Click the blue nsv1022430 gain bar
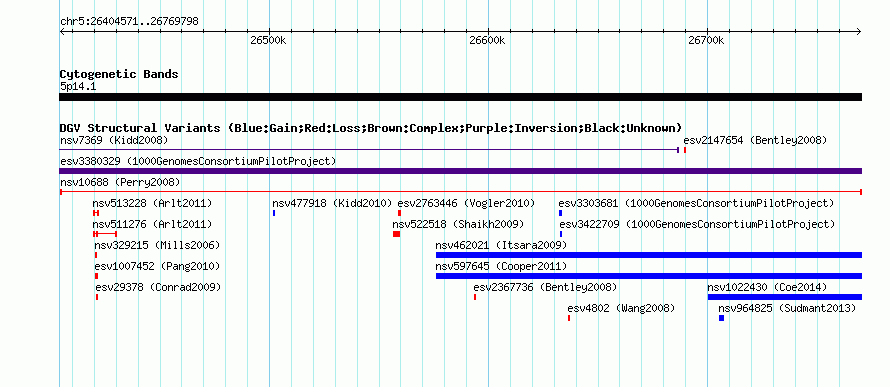Image resolution: width=890 pixels, height=387 pixels. pyautogui.click(x=785, y=297)
